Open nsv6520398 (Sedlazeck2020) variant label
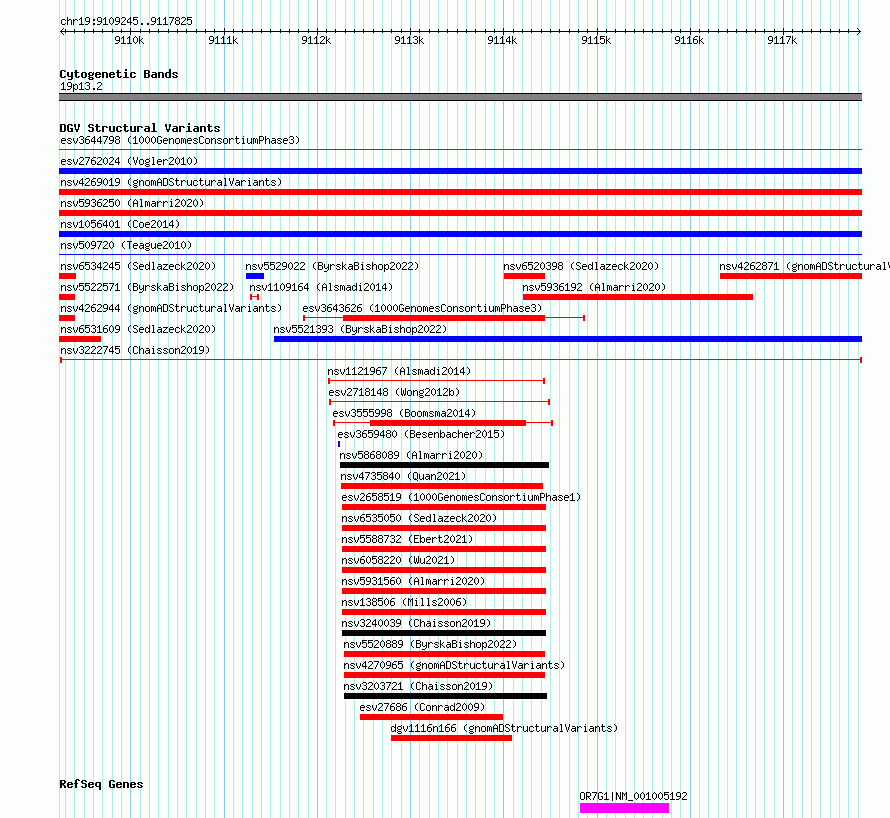This screenshot has height=818, width=890. click(581, 266)
